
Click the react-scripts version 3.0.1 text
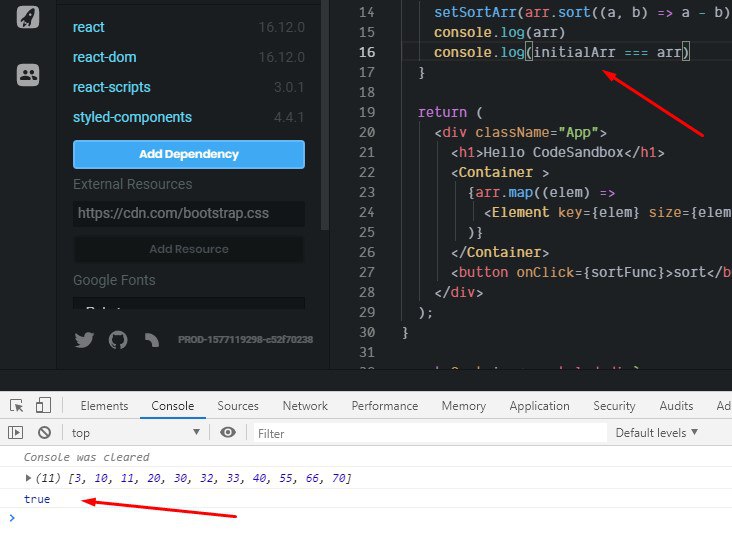[x=289, y=87]
